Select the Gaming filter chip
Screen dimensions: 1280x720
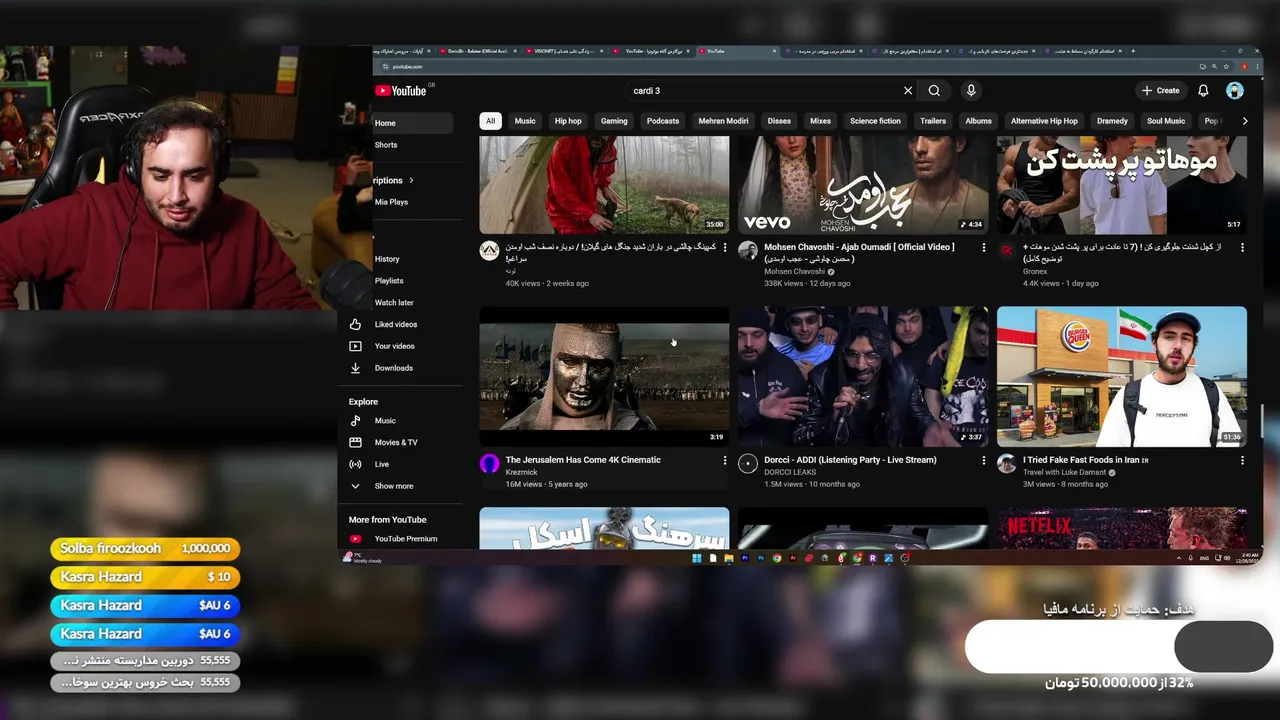pyautogui.click(x=614, y=121)
